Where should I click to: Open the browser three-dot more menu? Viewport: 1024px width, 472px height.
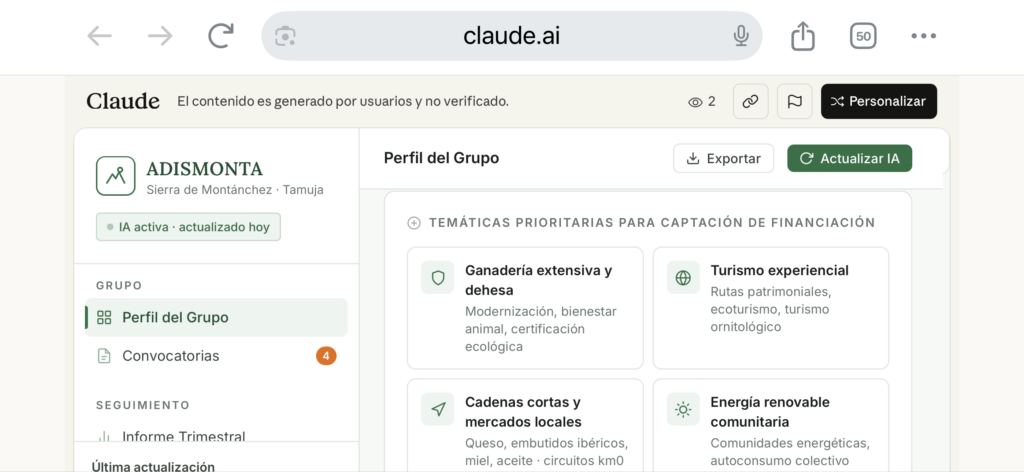pos(923,36)
